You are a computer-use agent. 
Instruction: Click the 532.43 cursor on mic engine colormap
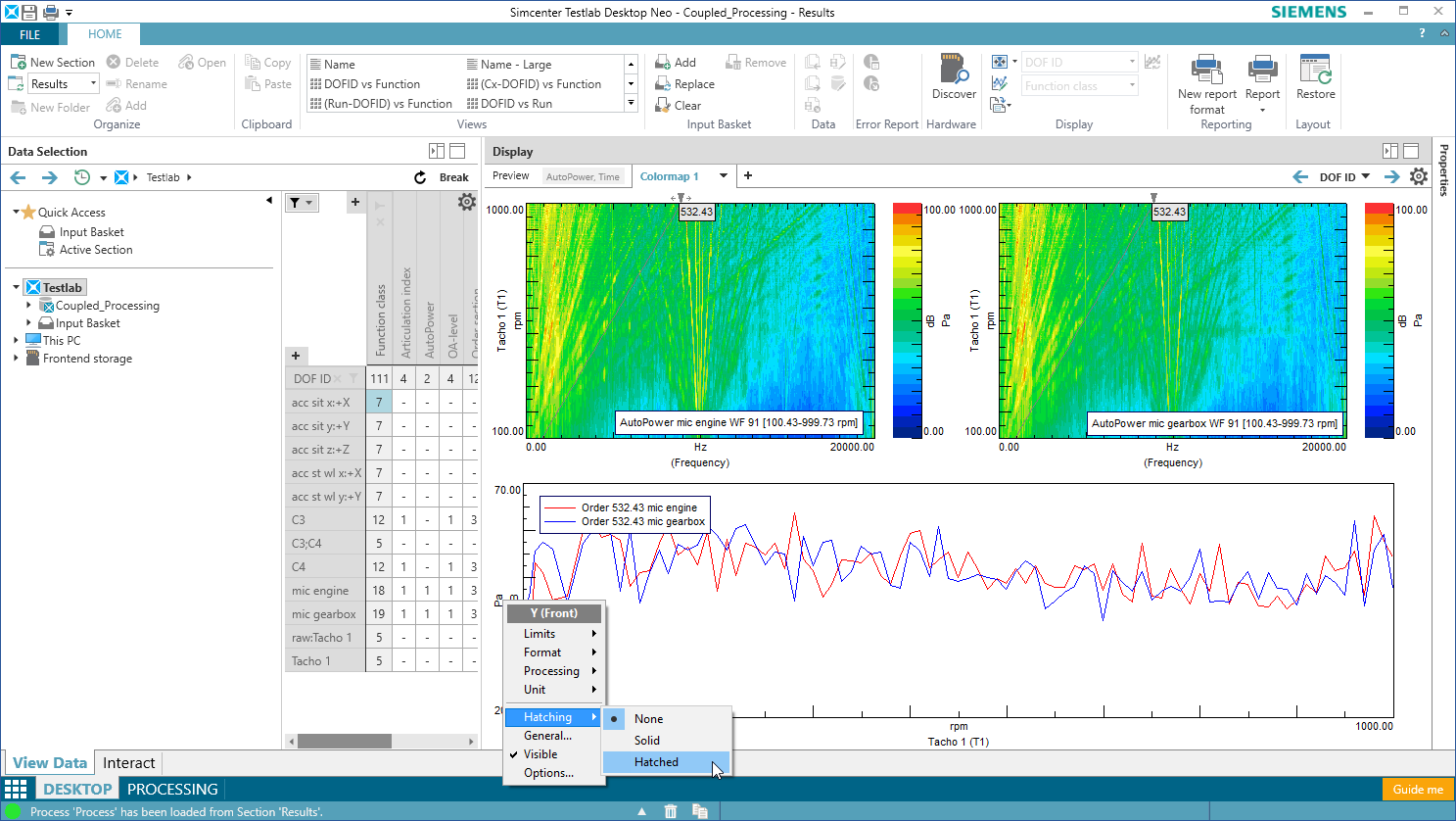[x=696, y=212]
